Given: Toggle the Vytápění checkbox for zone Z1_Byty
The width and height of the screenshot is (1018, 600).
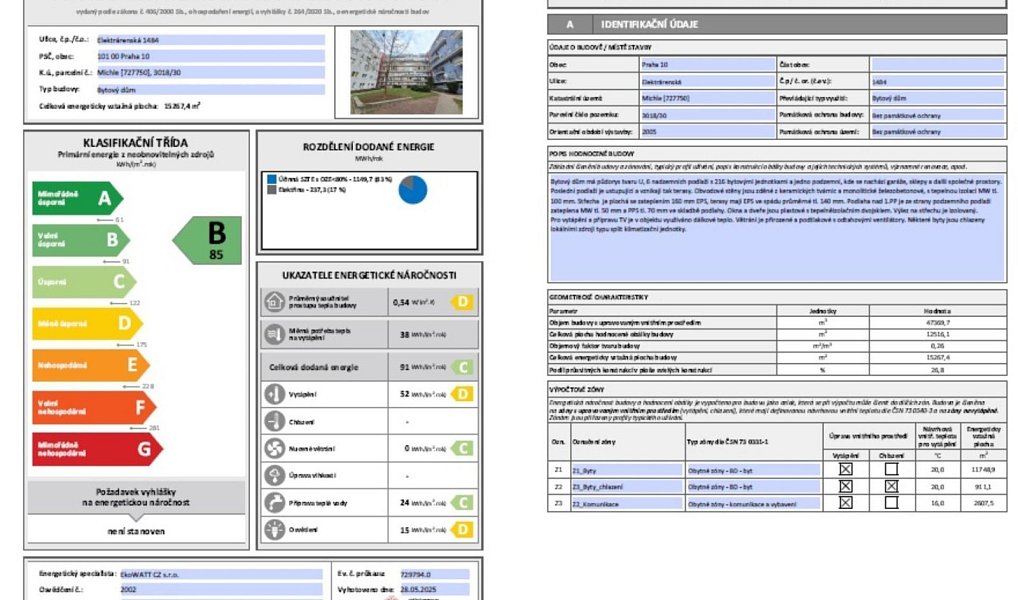Looking at the screenshot, I should click(x=845, y=469).
